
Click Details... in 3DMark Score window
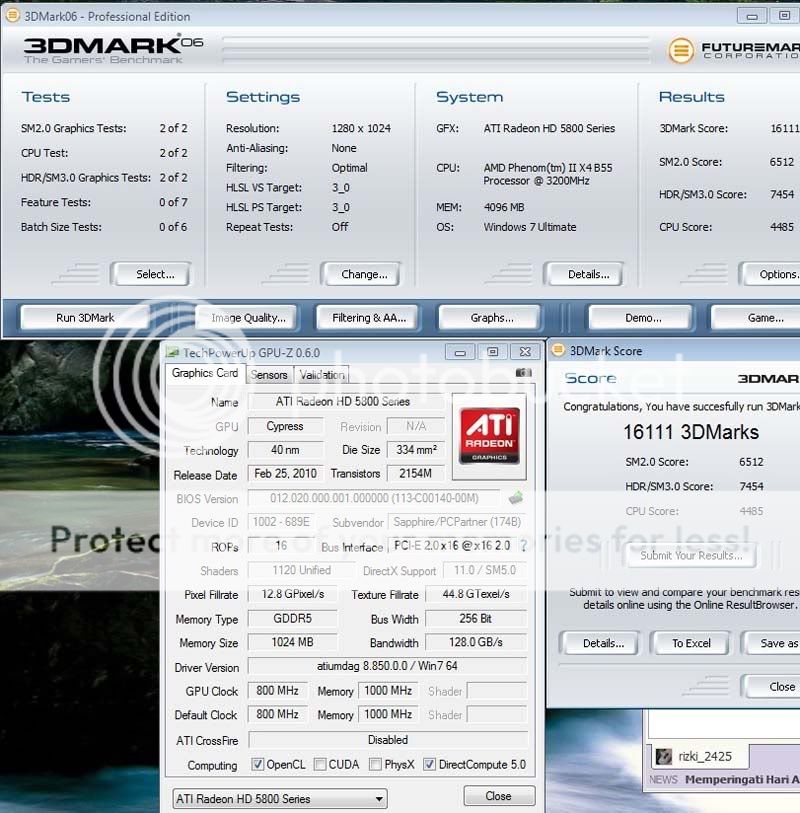tap(600, 643)
